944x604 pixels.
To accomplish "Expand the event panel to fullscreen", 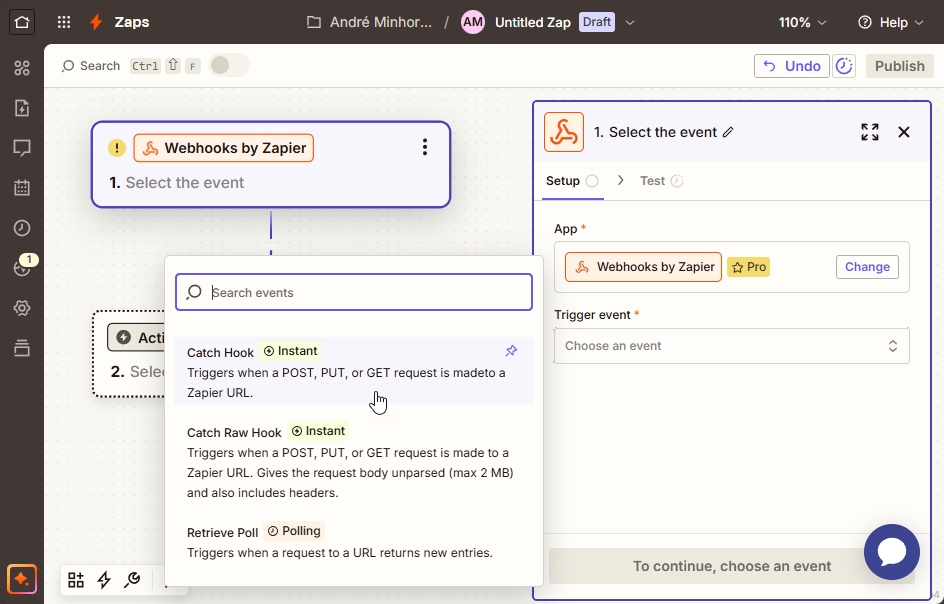I will 869,131.
